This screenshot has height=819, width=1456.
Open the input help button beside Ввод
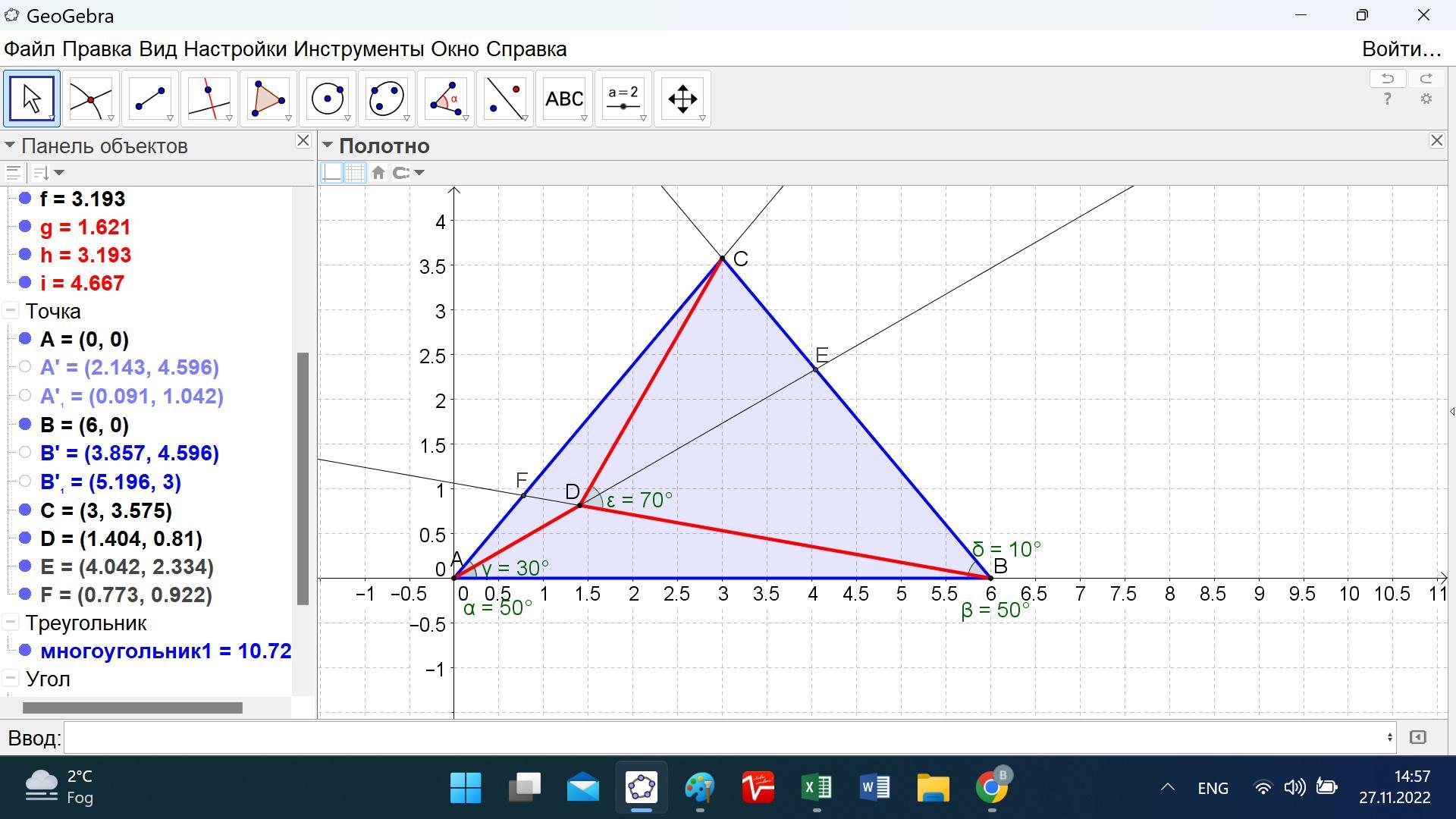(x=1418, y=737)
